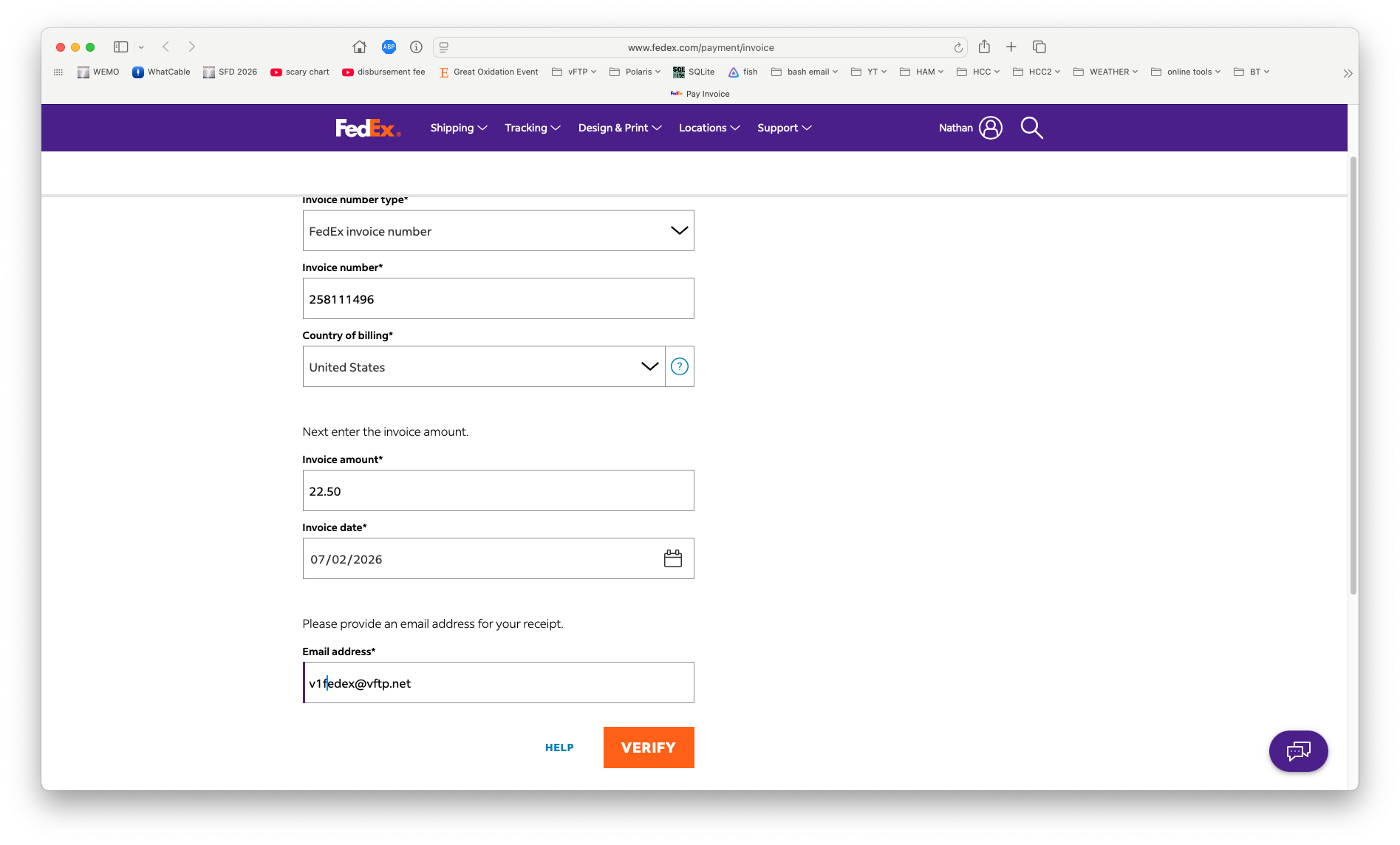The image size is (1400, 845).
Task: Open the Tracking menu
Action: tap(533, 128)
